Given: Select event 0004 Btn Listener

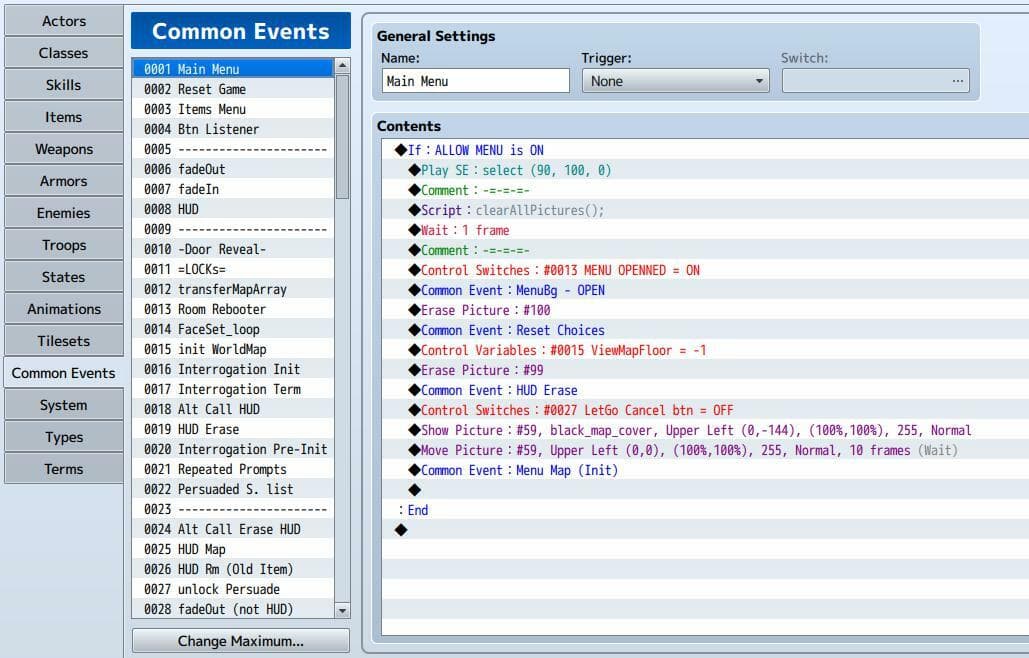Looking at the screenshot, I should pos(233,129).
